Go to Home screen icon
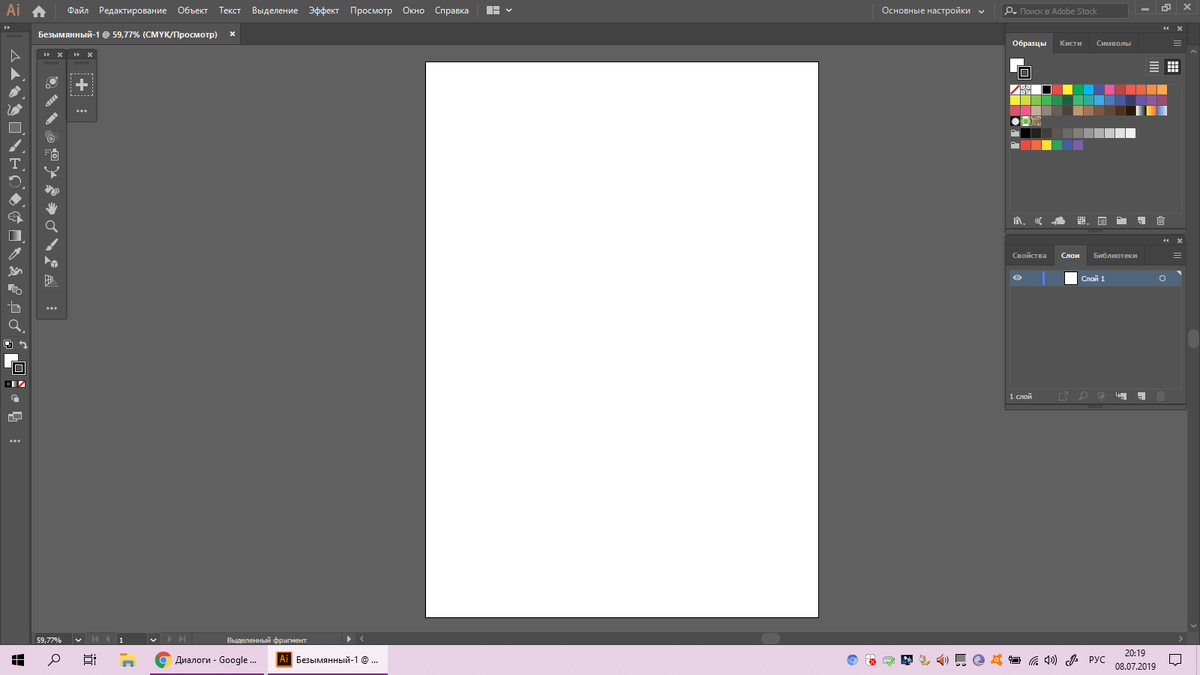1200x675 pixels. pos(39,11)
